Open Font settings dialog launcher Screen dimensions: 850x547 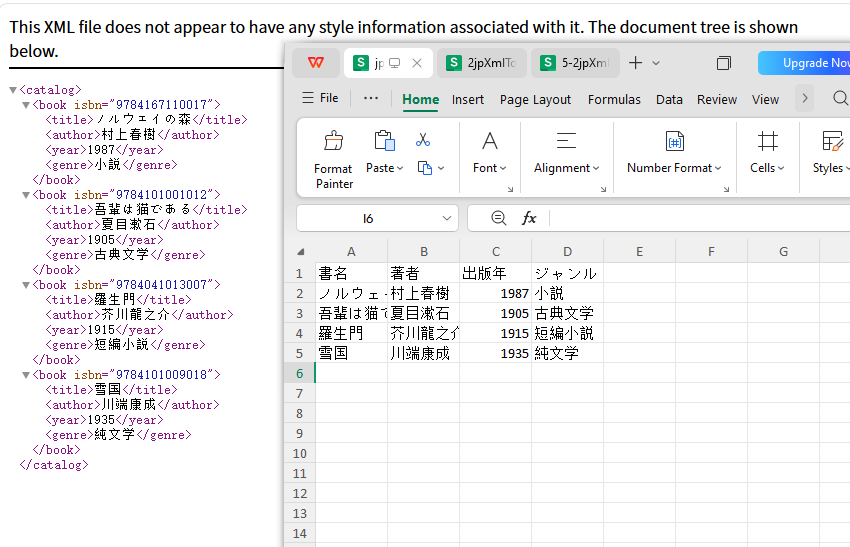[510, 189]
